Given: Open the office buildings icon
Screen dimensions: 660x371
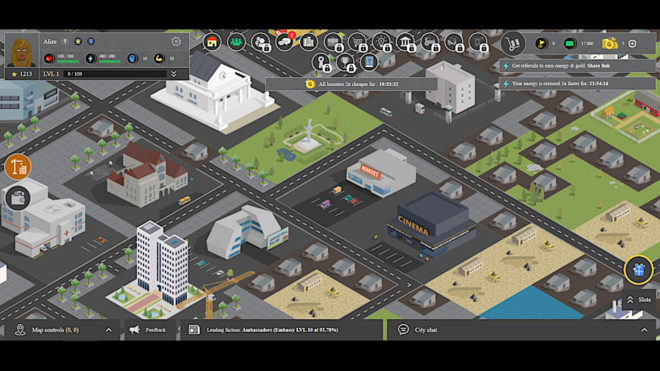Looking at the screenshot, I should (309, 42).
